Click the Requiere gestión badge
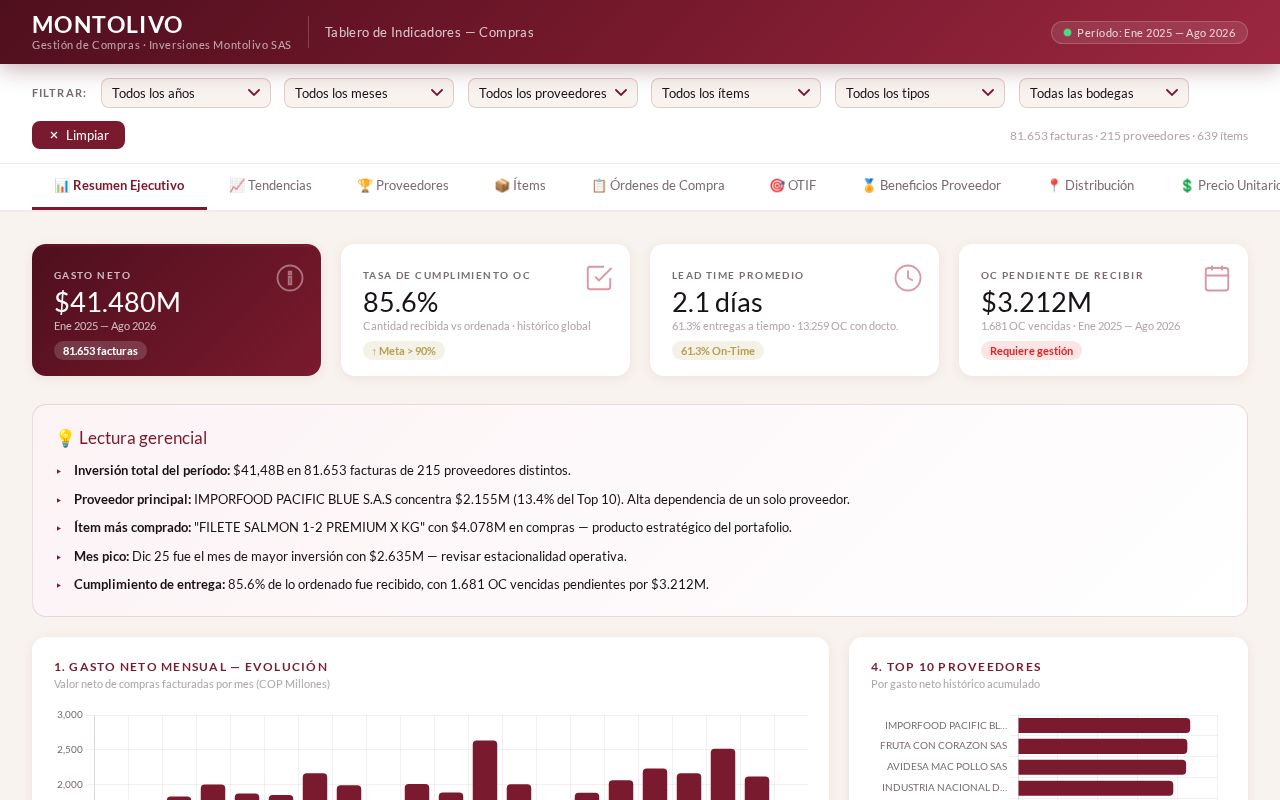 (1031, 351)
